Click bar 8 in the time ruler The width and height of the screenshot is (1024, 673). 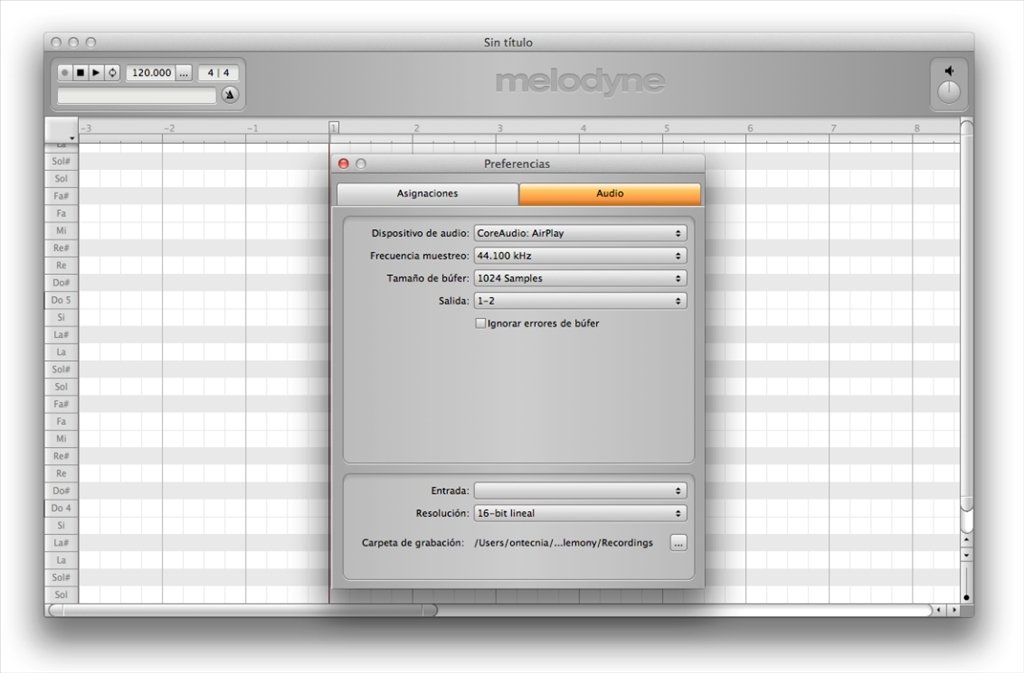pos(917,128)
